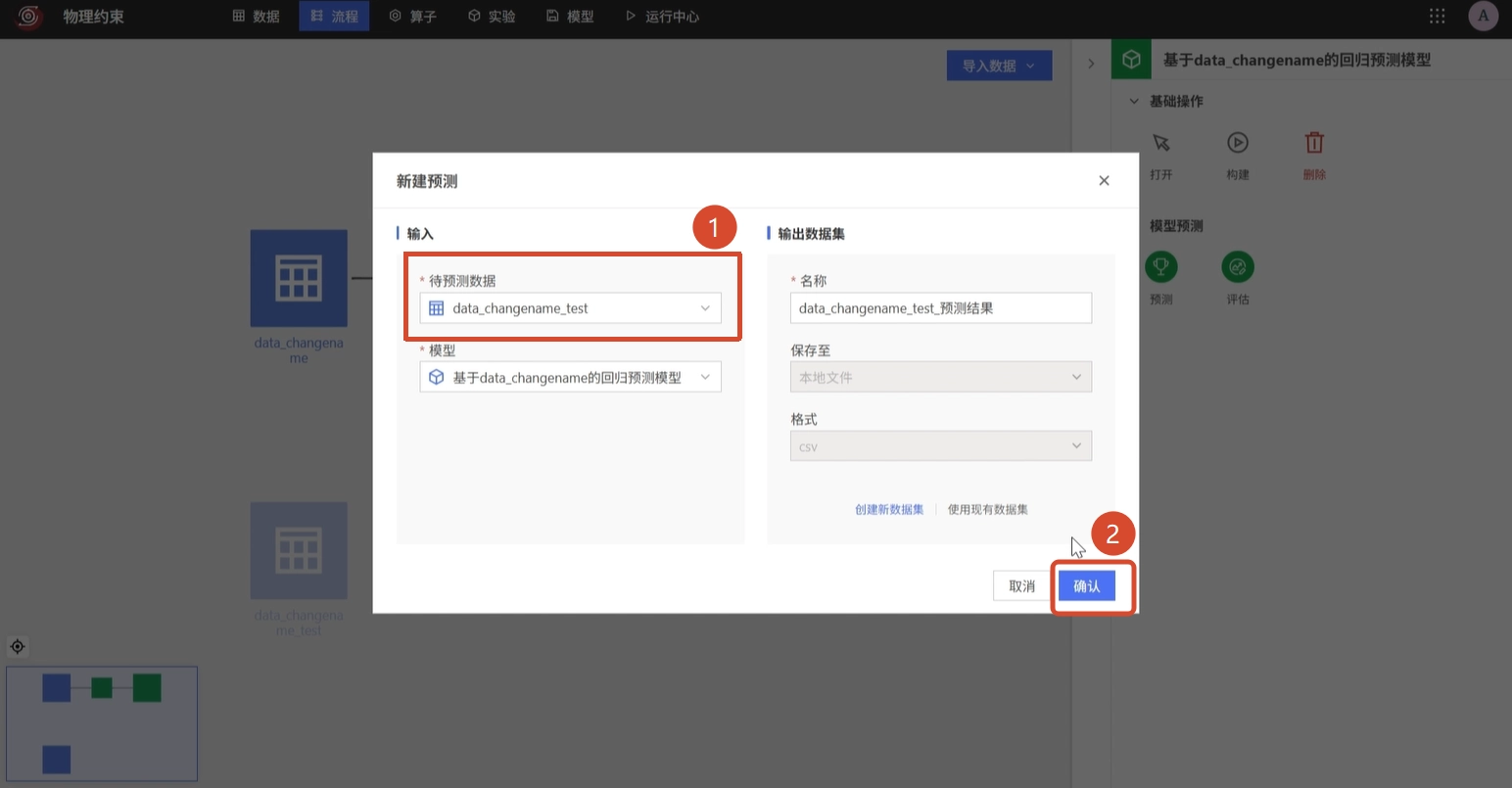
Task: Click the locate/center canvas icon
Action: point(18,646)
